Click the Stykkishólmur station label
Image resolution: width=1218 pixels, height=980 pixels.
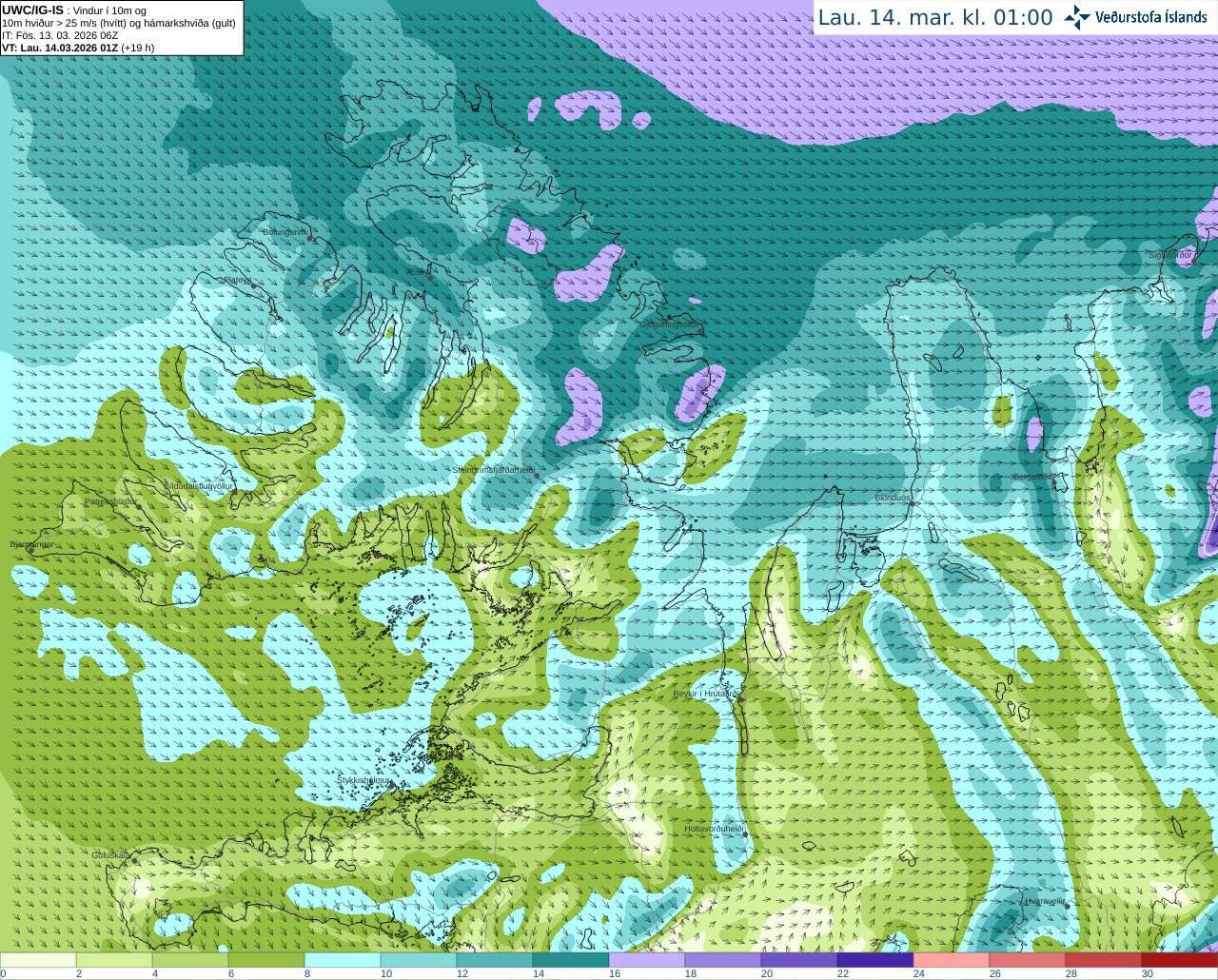tap(364, 780)
